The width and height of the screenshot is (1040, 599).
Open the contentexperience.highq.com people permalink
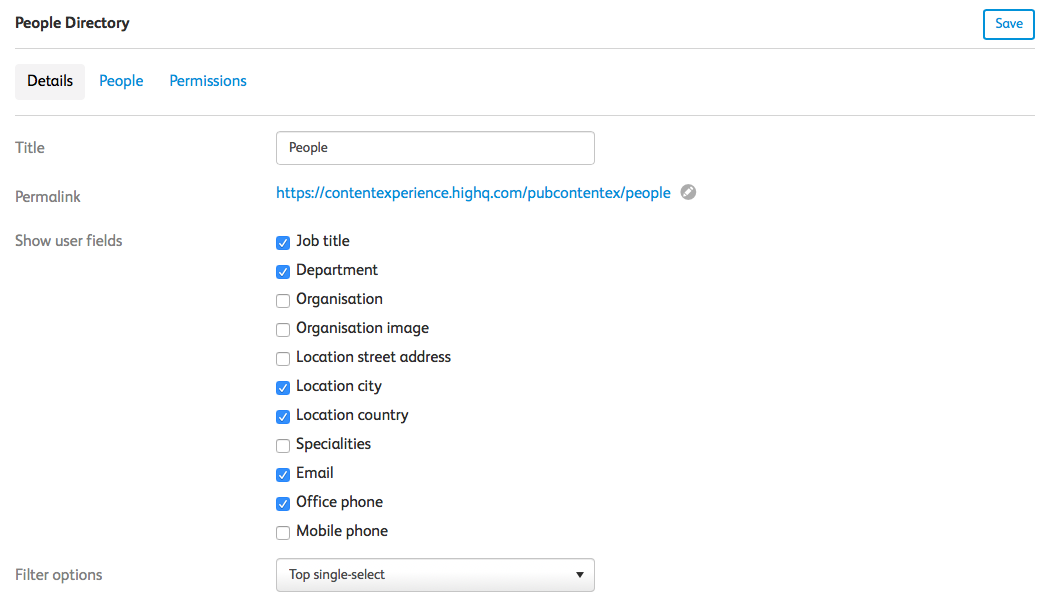tap(473, 193)
